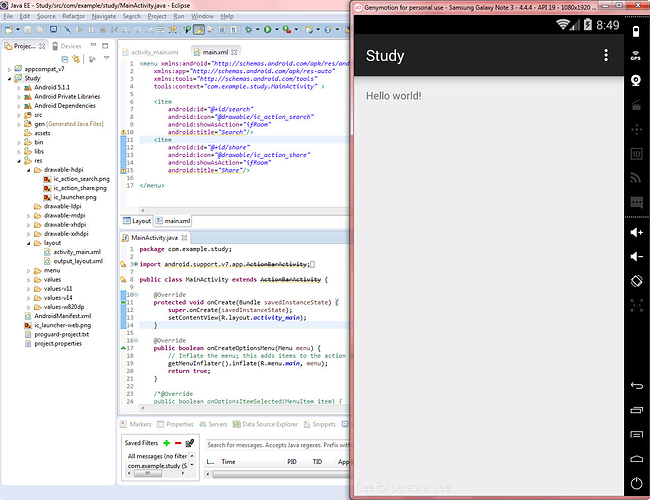
Task: Click the Genymotion GPS widget icon
Action: [x=635, y=53]
